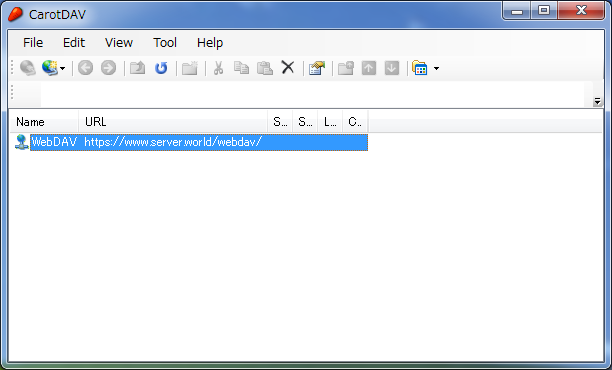Click the New Folder toolbar icon

click(190, 68)
